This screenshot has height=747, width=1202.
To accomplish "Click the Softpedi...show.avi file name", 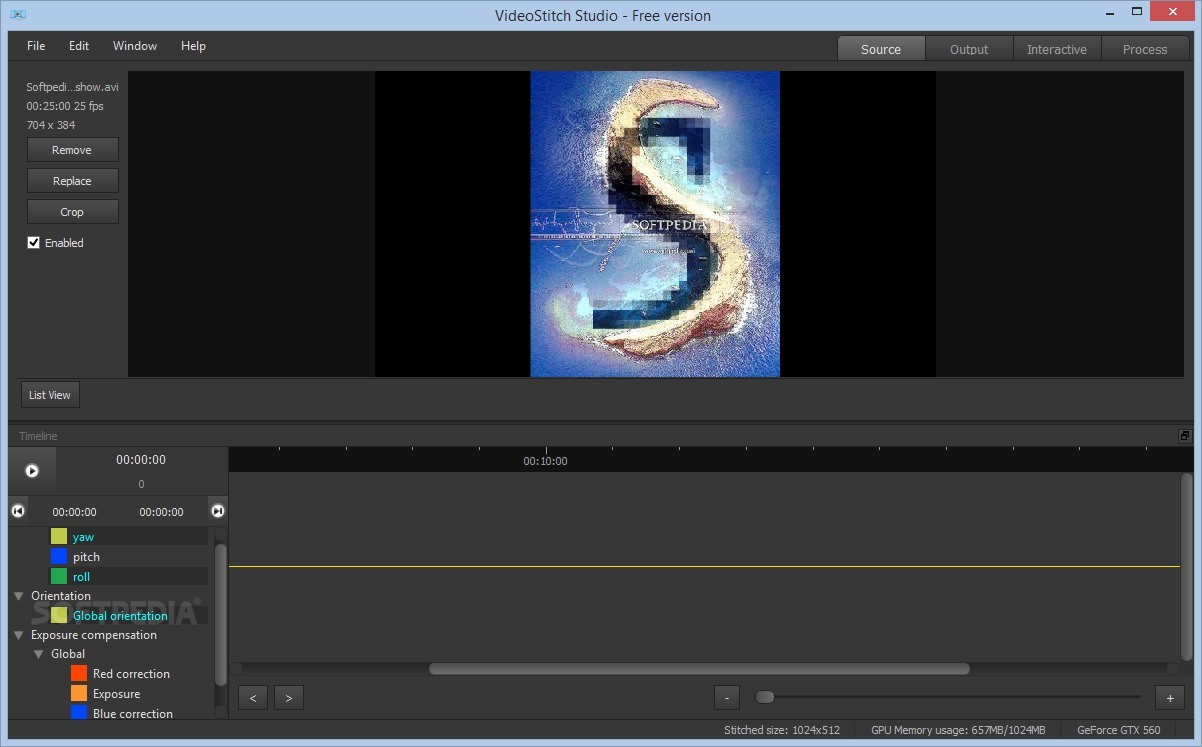I will [x=72, y=87].
